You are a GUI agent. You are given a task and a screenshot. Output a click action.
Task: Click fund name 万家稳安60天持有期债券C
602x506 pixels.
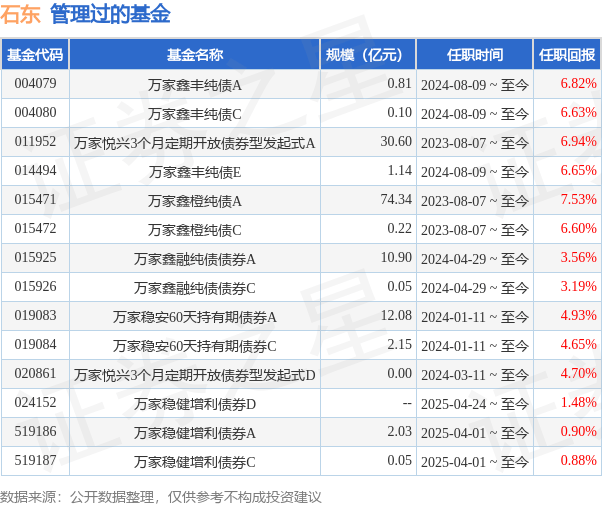tap(195, 346)
